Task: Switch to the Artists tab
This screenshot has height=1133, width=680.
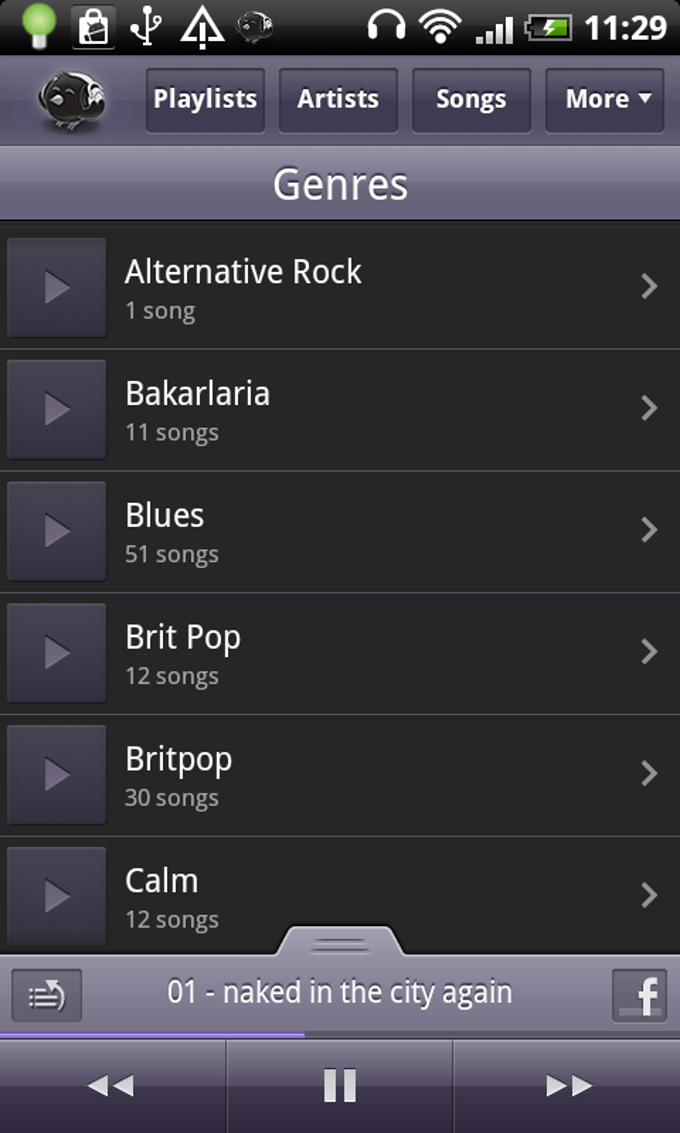Action: [338, 100]
